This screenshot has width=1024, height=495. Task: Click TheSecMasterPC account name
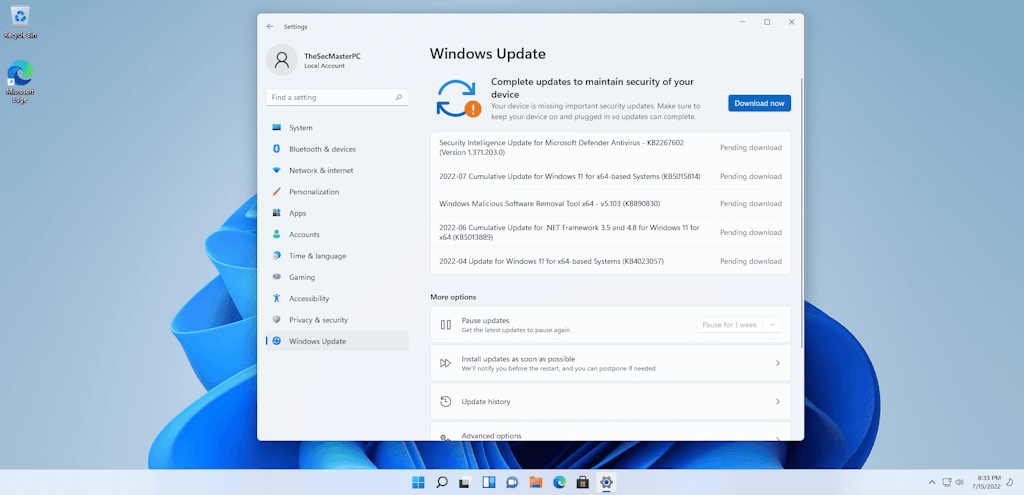point(332,56)
